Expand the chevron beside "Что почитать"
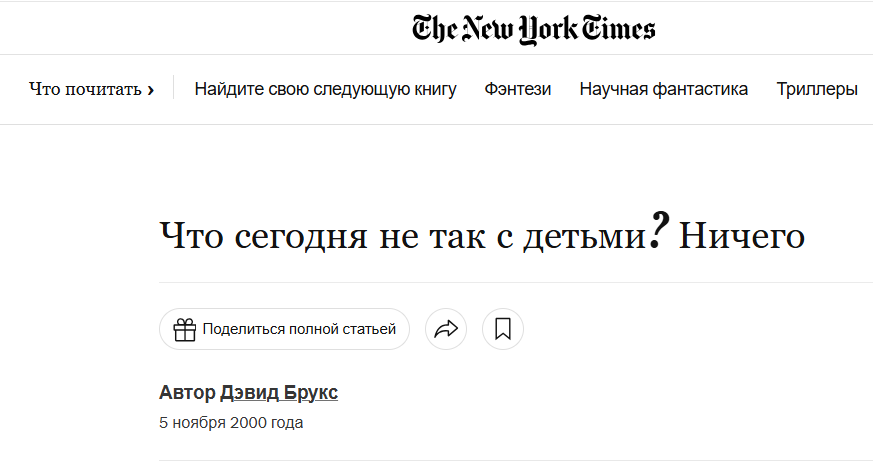This screenshot has width=873, height=461. [151, 90]
